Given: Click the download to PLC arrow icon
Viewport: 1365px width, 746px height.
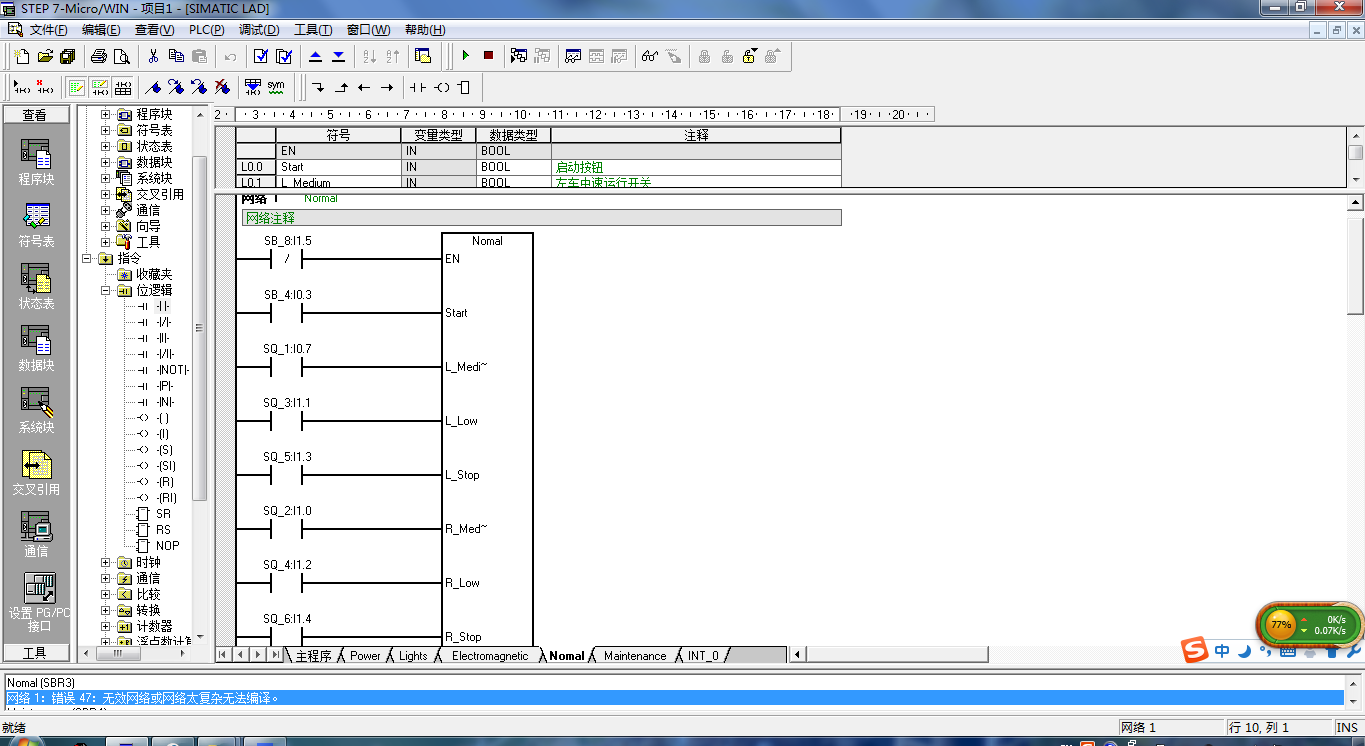Looking at the screenshot, I should pyautogui.click(x=338, y=56).
